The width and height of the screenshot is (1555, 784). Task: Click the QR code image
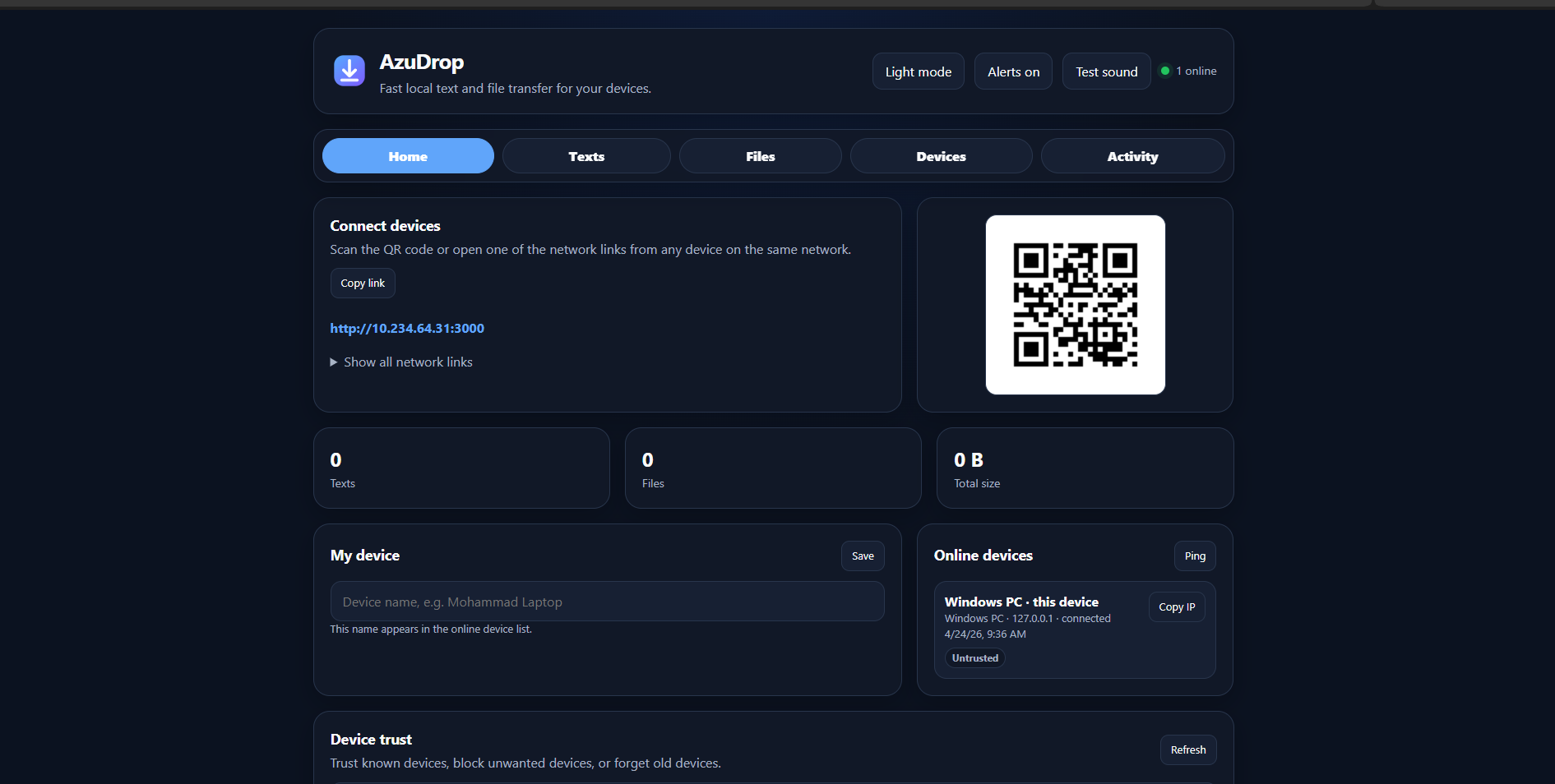(x=1076, y=305)
